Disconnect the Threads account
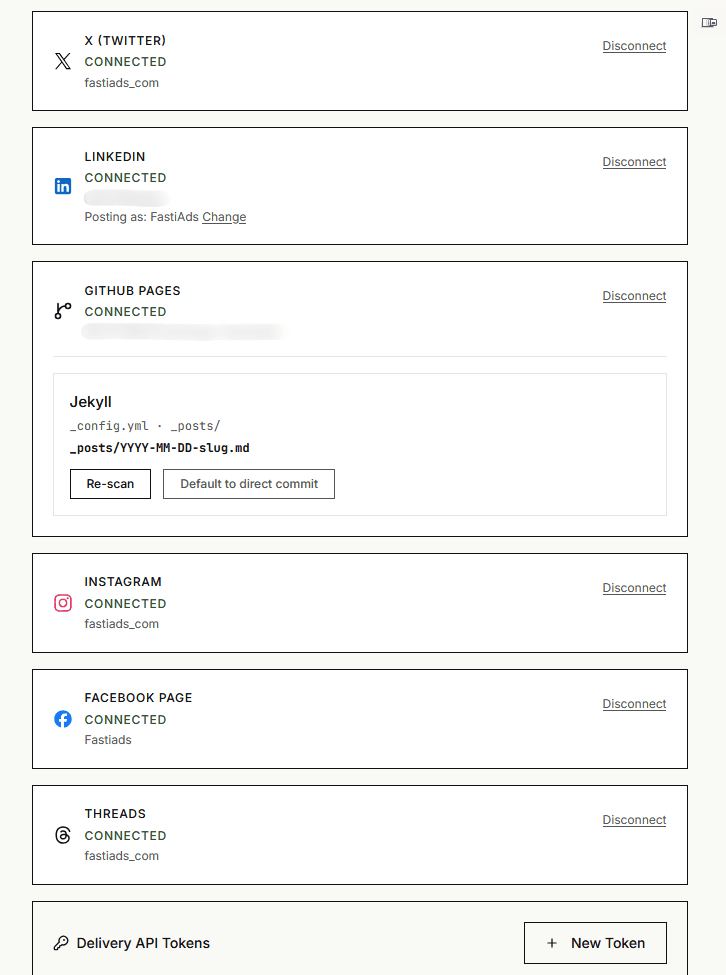Screen dimensions: 726x975 click(x=634, y=820)
